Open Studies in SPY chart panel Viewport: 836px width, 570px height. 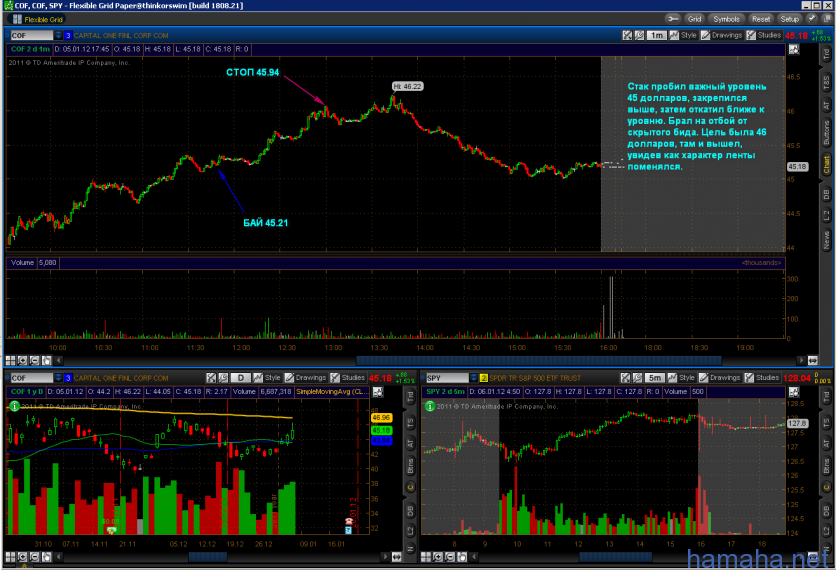763,378
